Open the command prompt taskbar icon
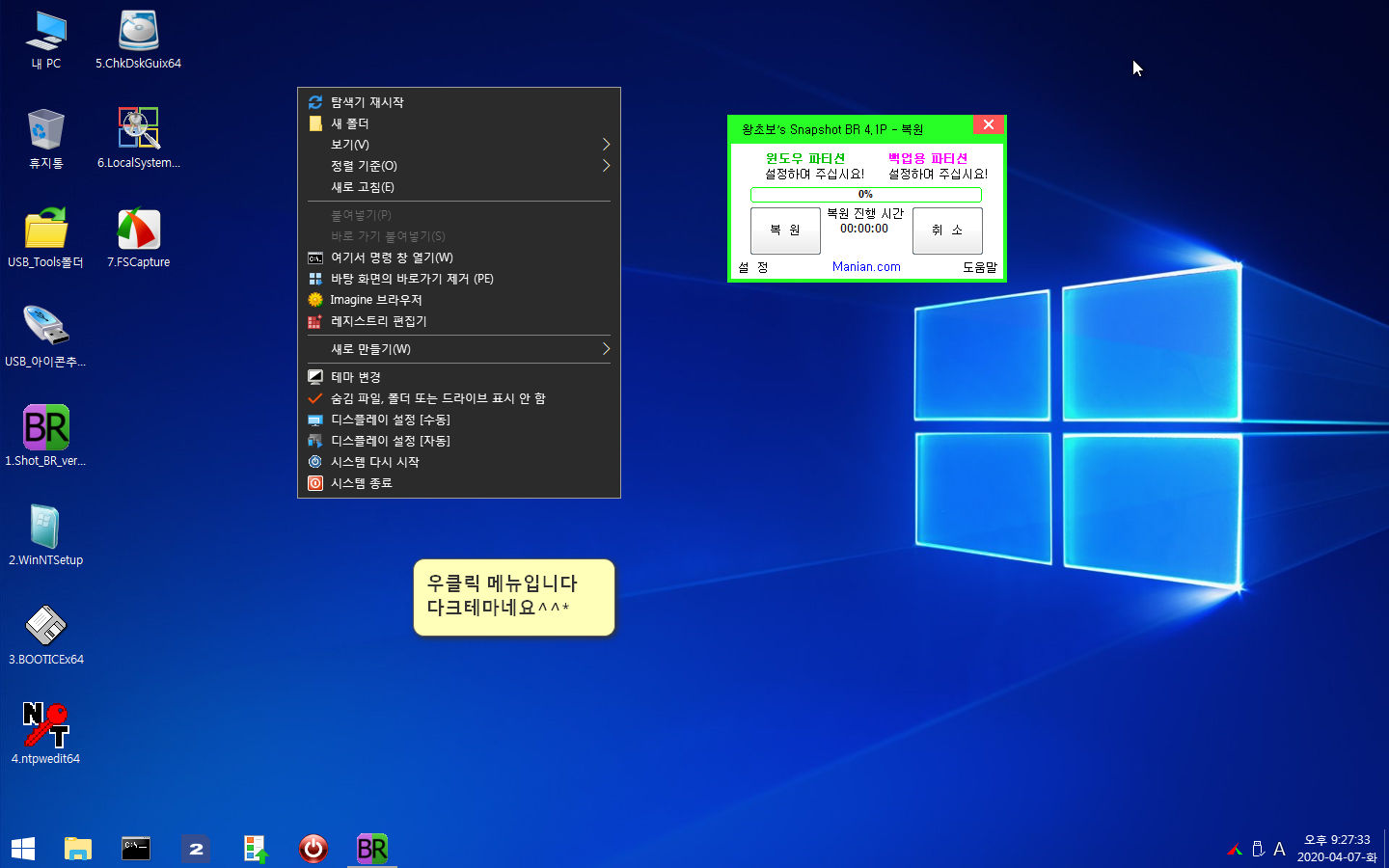1389x868 pixels. pyautogui.click(x=136, y=849)
